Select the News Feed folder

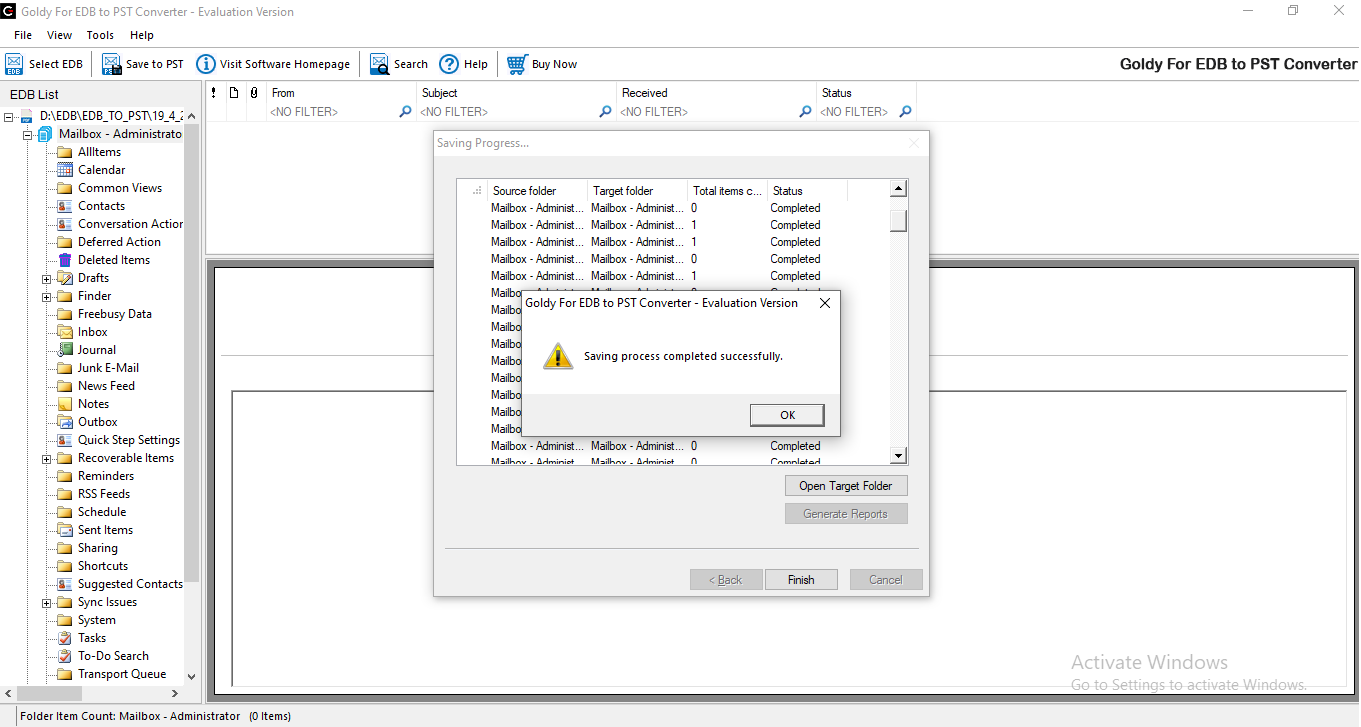pos(106,386)
